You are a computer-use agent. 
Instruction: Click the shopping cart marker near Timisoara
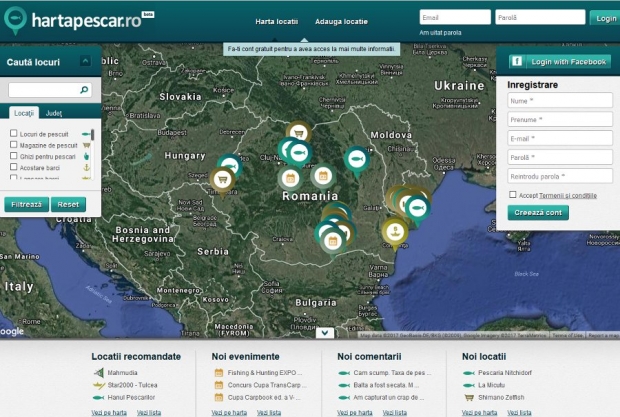pos(222,180)
